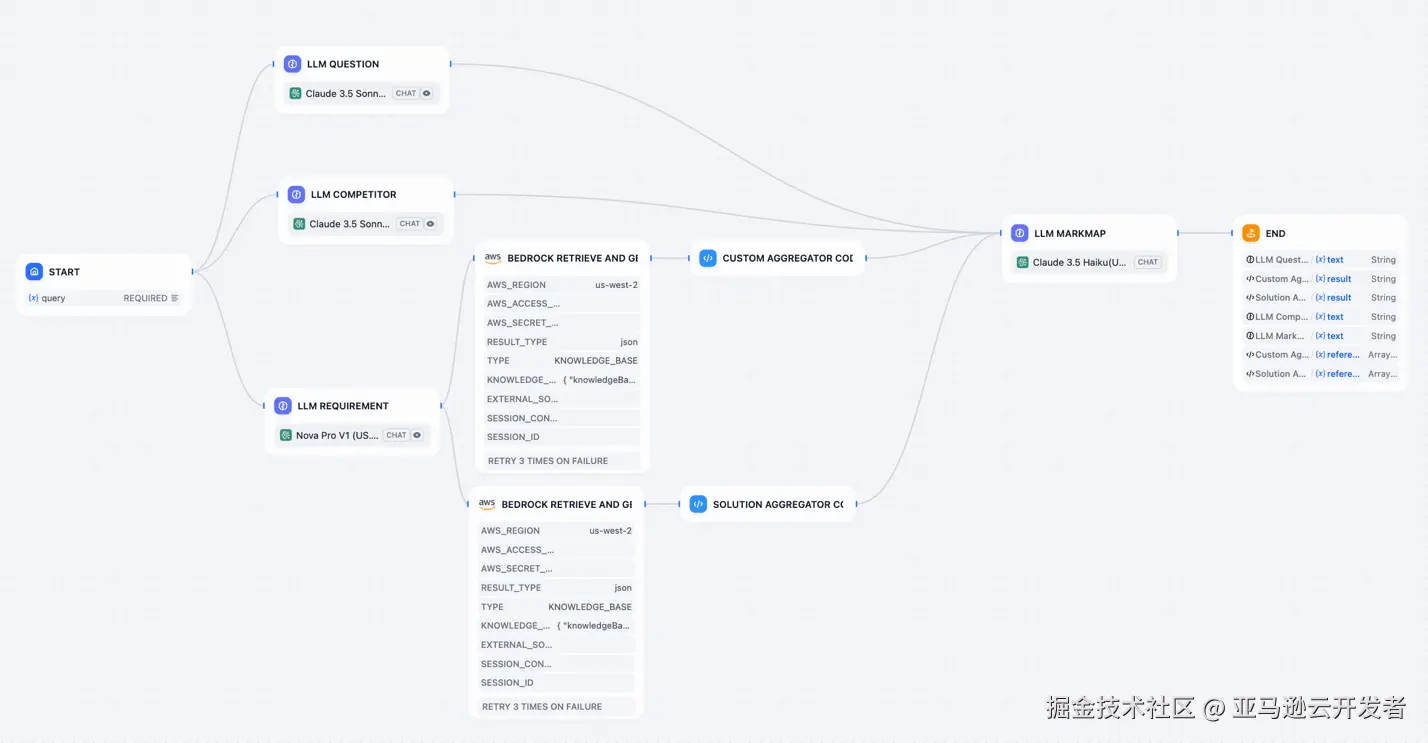Click RESULT_TYPE json in upper Bedrock node
Viewport: 1428px width, 743px height.
coord(561,342)
